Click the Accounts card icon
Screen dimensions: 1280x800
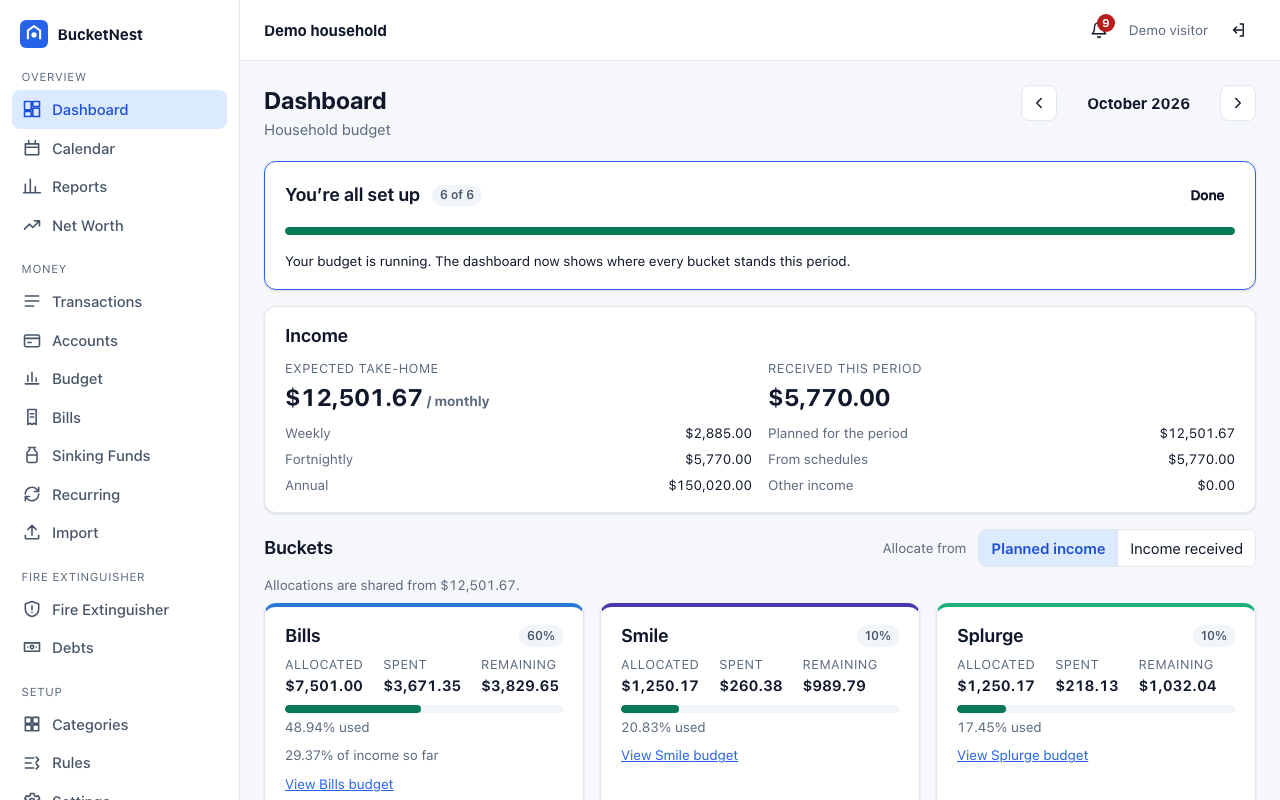[x=32, y=341]
